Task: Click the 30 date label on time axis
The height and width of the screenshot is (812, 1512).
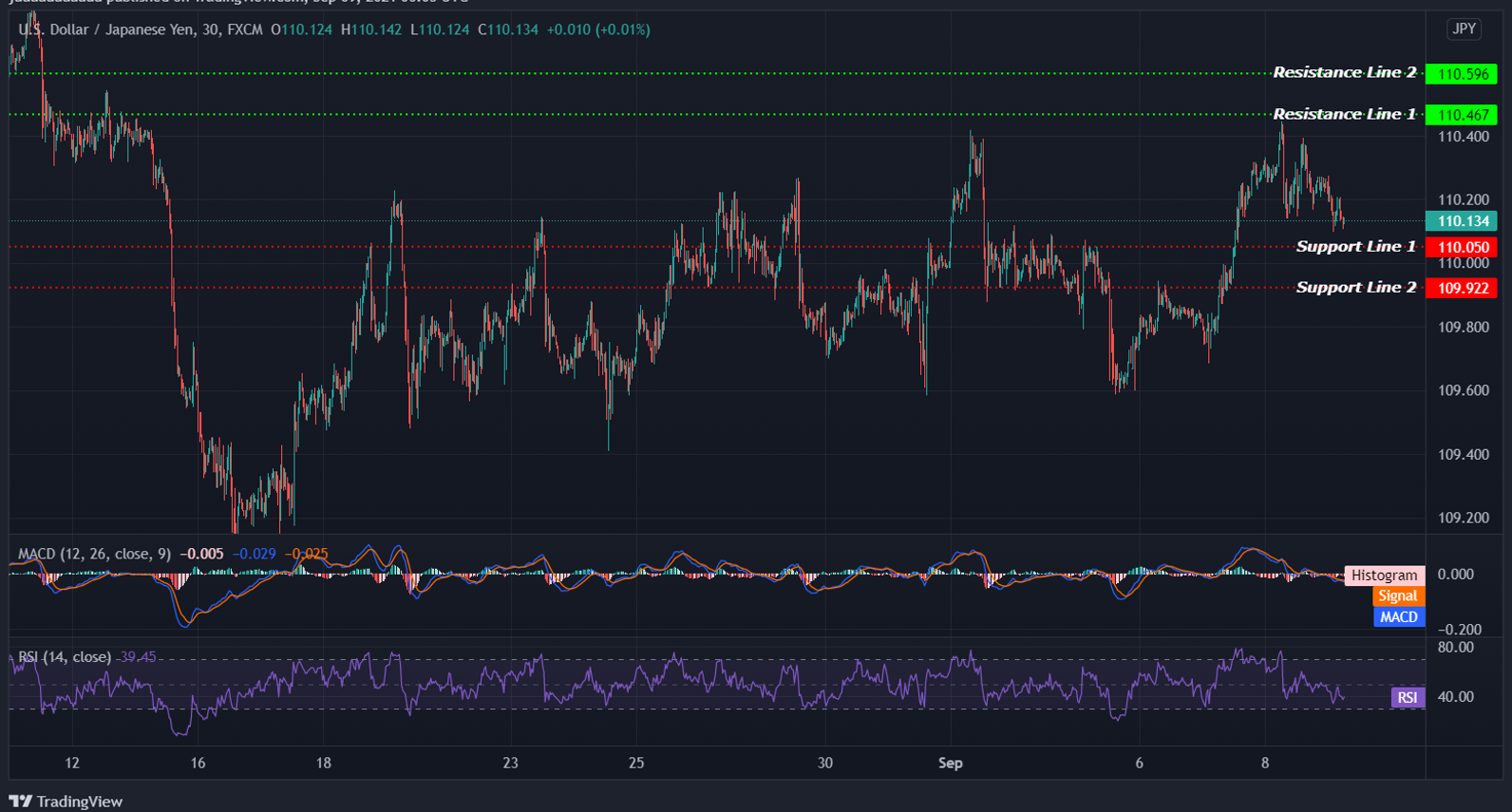Action: [x=824, y=763]
